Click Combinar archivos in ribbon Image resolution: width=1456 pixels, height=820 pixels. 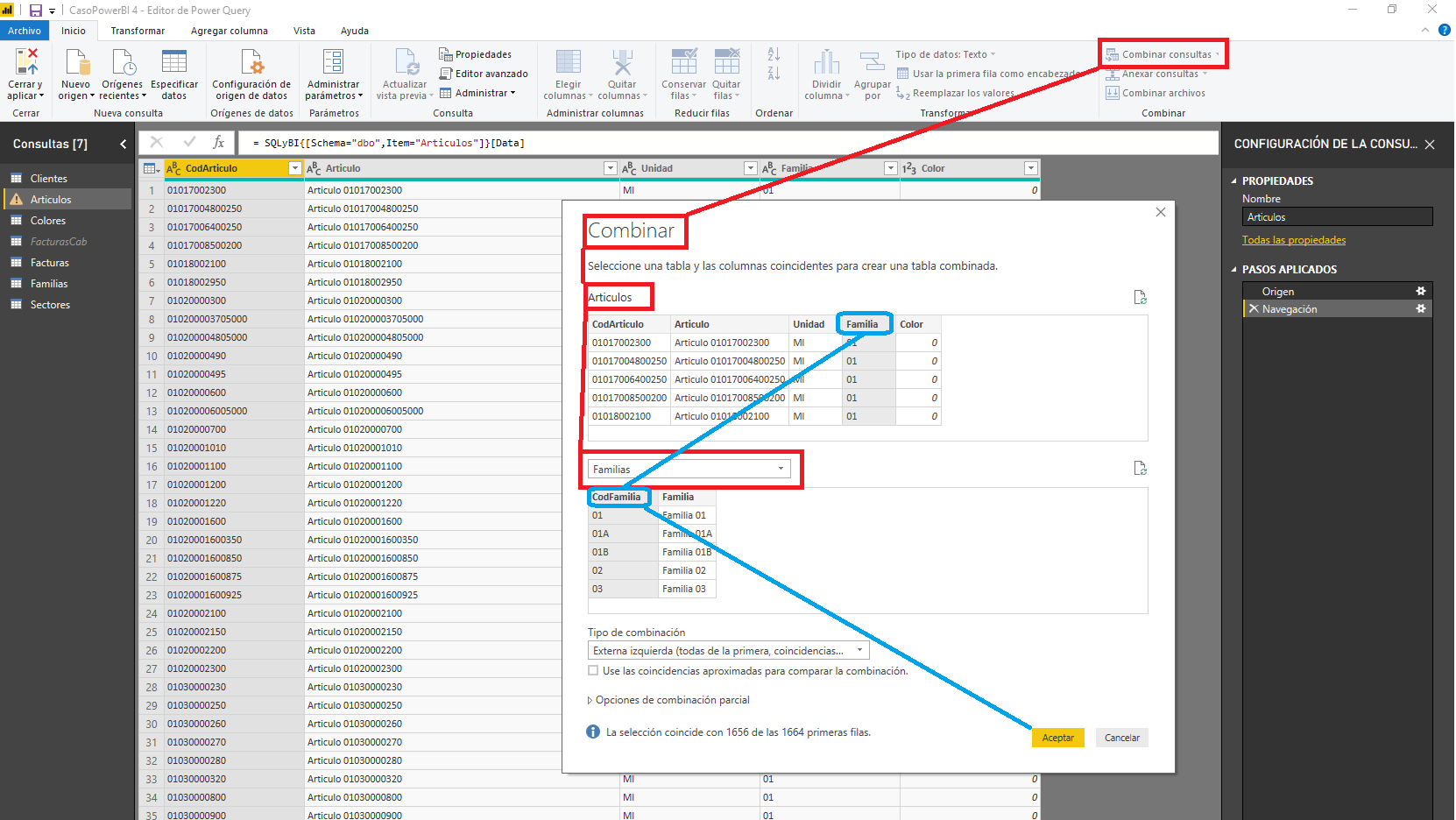click(x=1156, y=93)
